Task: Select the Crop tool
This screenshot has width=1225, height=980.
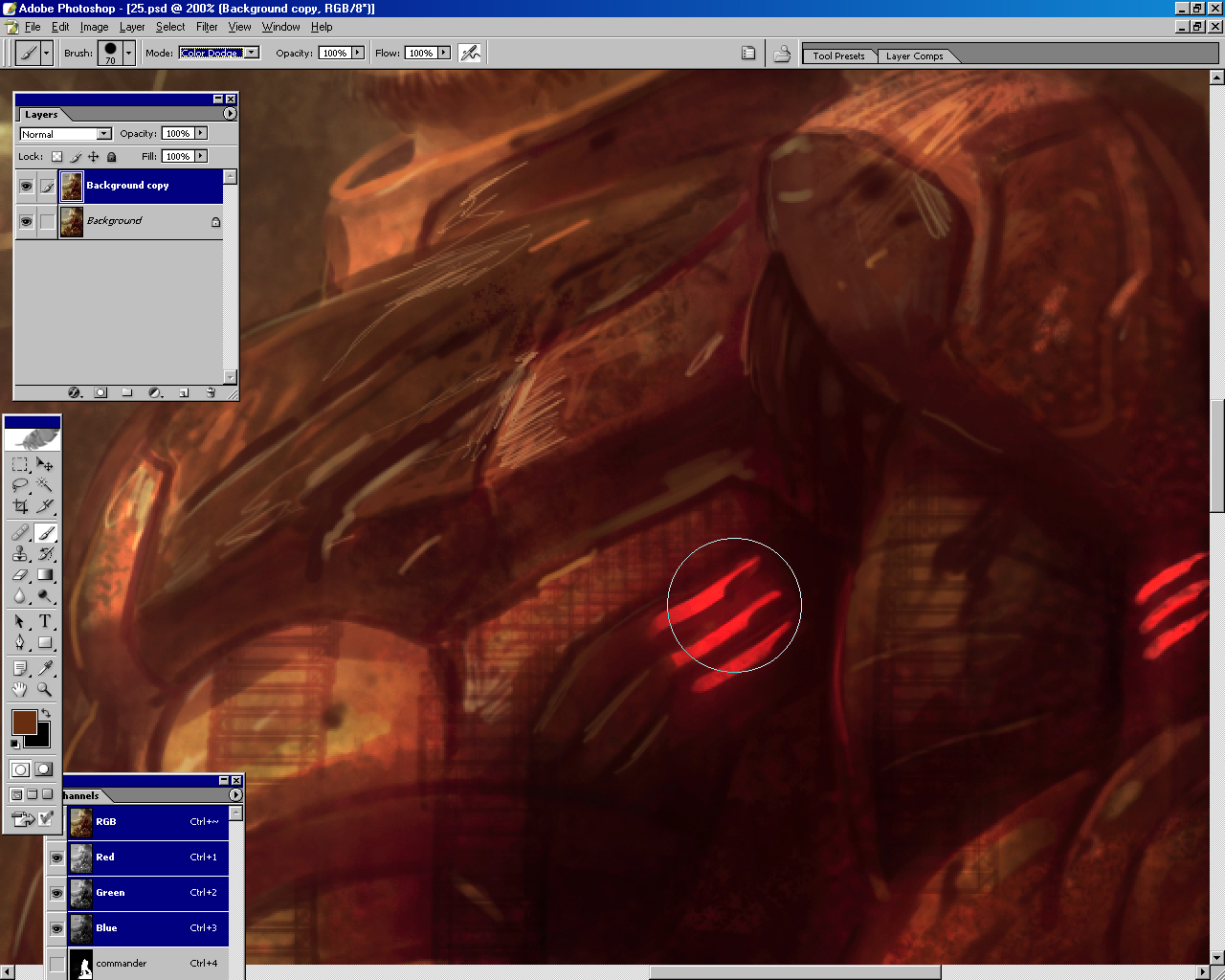Action: (20, 506)
